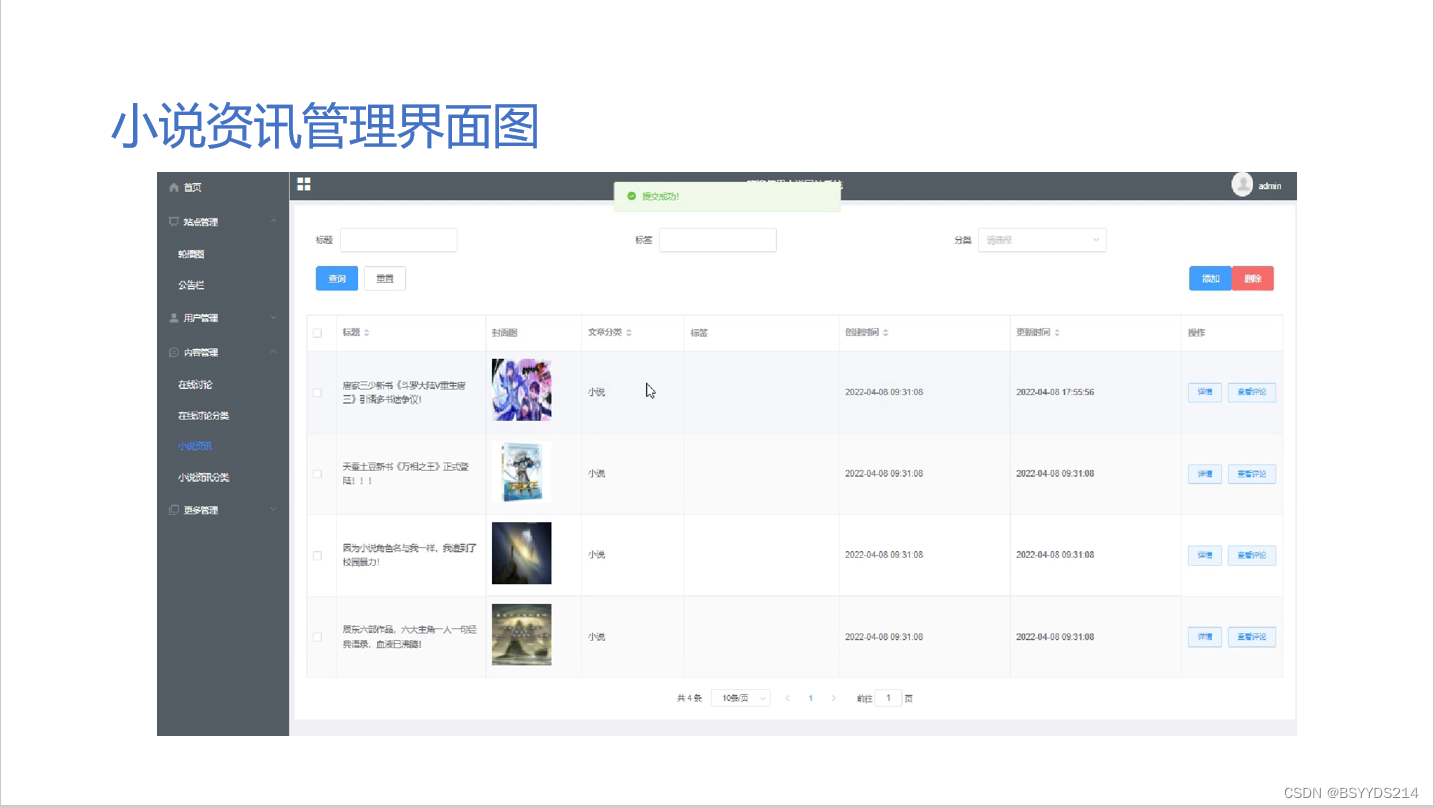The height and width of the screenshot is (808, 1434).
Task: Click update time 2022-04-08 17:55:56
Action: (1055, 393)
